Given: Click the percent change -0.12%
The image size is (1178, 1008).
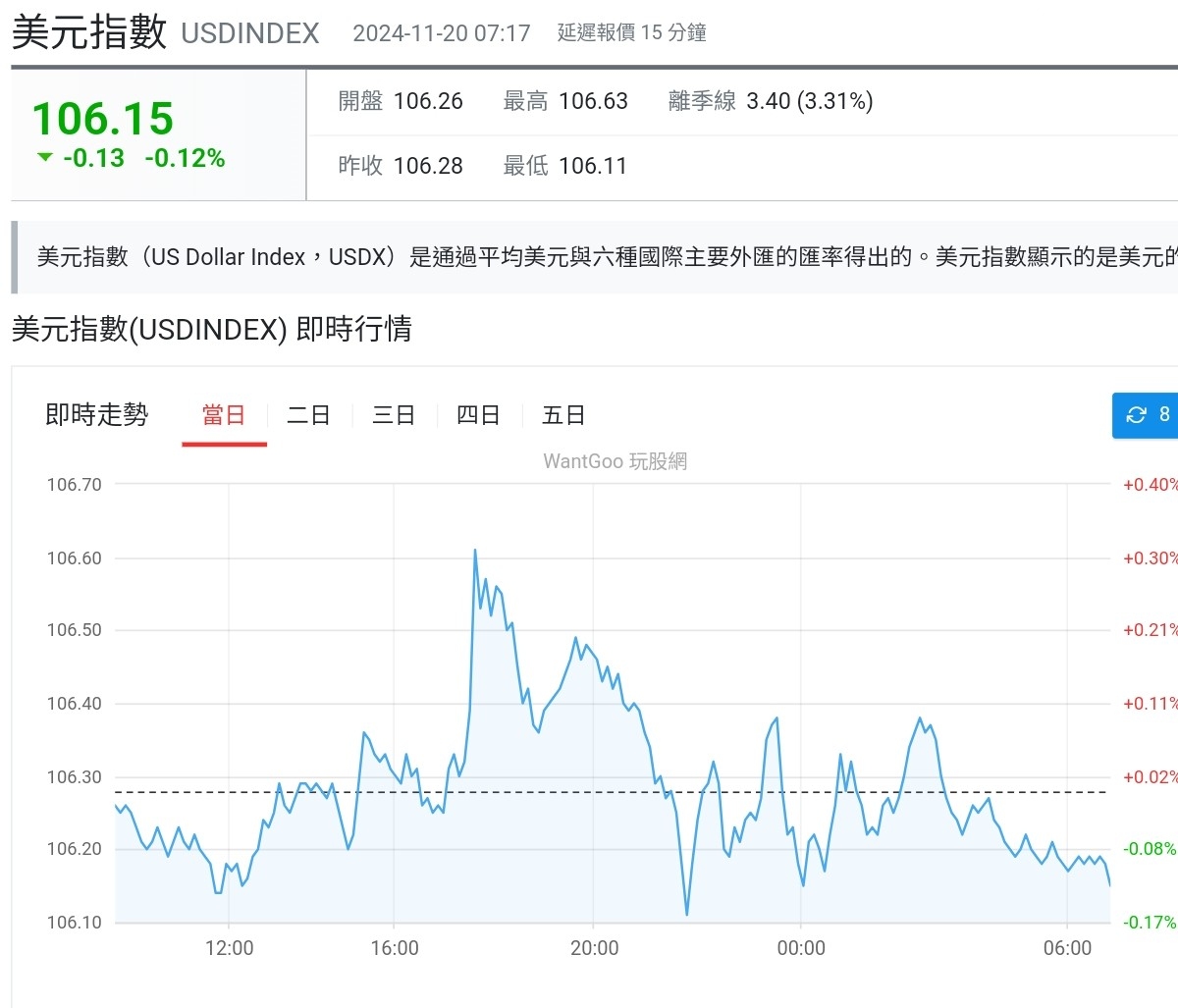Looking at the screenshot, I should (185, 158).
